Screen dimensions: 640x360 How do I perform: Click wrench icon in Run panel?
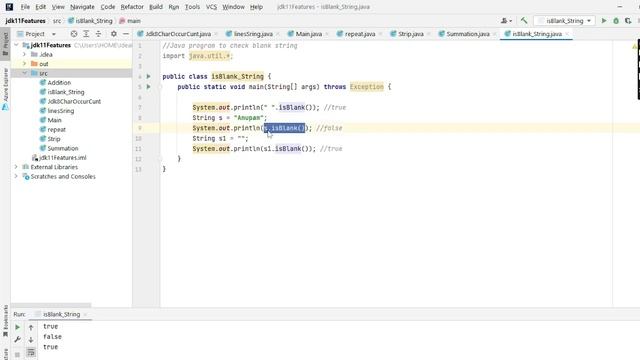click(x=18, y=340)
